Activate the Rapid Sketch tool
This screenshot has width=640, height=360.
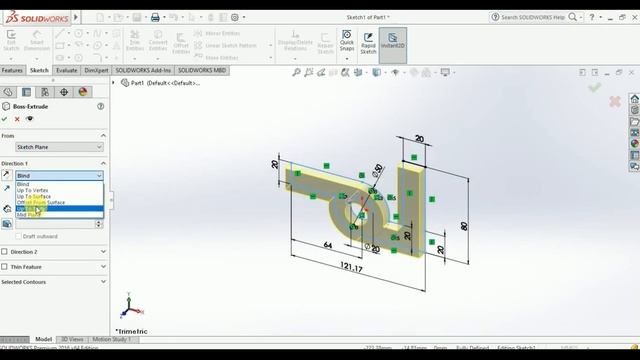coord(368,43)
